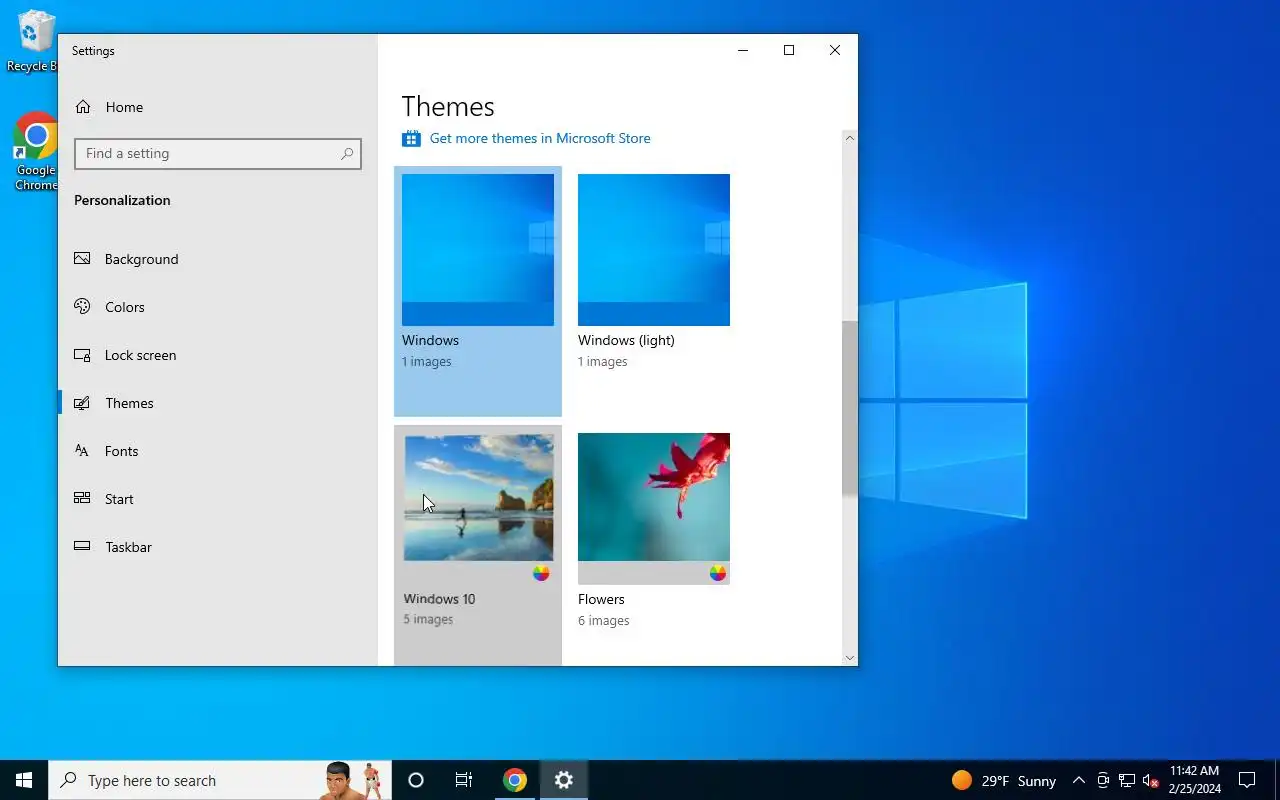The width and height of the screenshot is (1280, 800).
Task: Click the Cortana circle icon on taskbar
Action: pyautogui.click(x=416, y=780)
